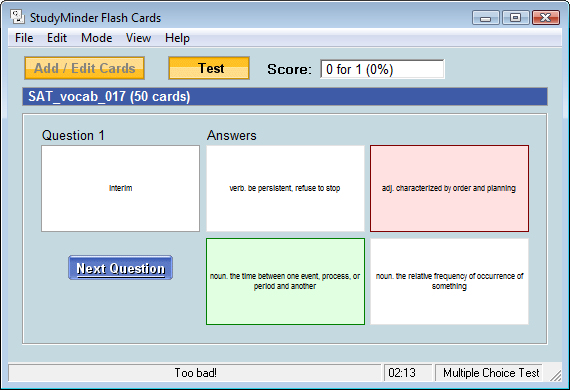Go to the Next Question
This screenshot has height=390, width=570.
tap(120, 268)
